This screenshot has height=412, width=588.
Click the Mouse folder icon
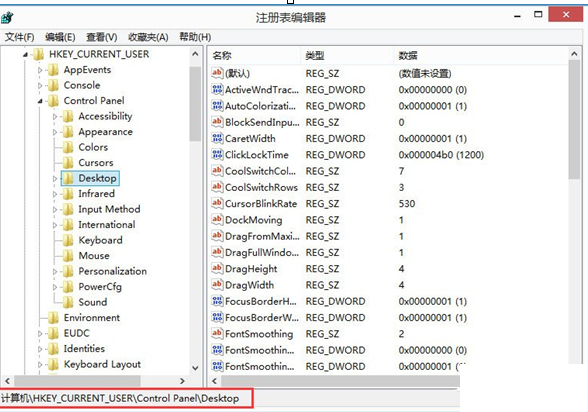(x=68, y=256)
